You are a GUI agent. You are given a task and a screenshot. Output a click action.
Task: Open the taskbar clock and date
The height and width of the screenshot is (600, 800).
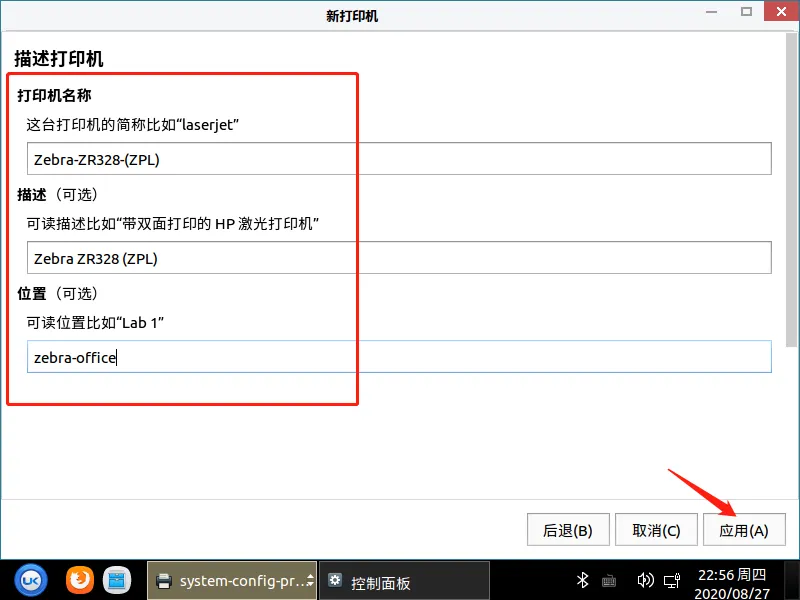coord(729,581)
